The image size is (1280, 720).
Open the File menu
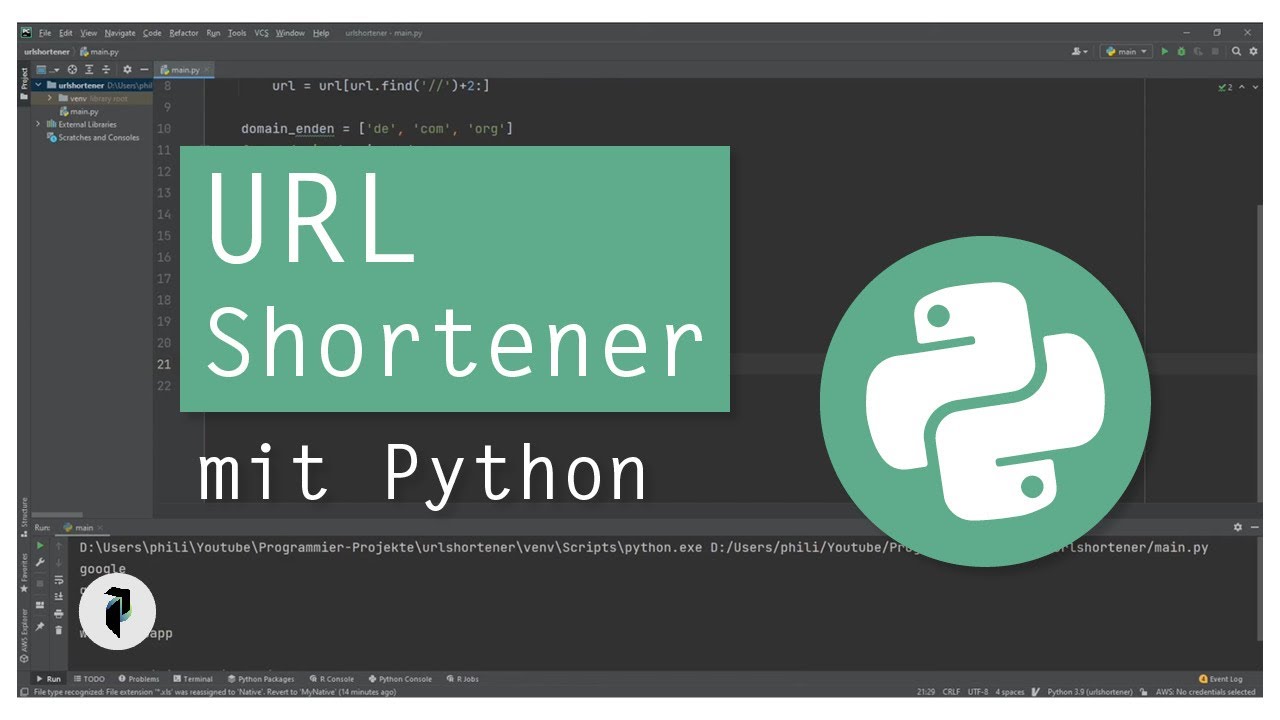pyautogui.click(x=45, y=33)
